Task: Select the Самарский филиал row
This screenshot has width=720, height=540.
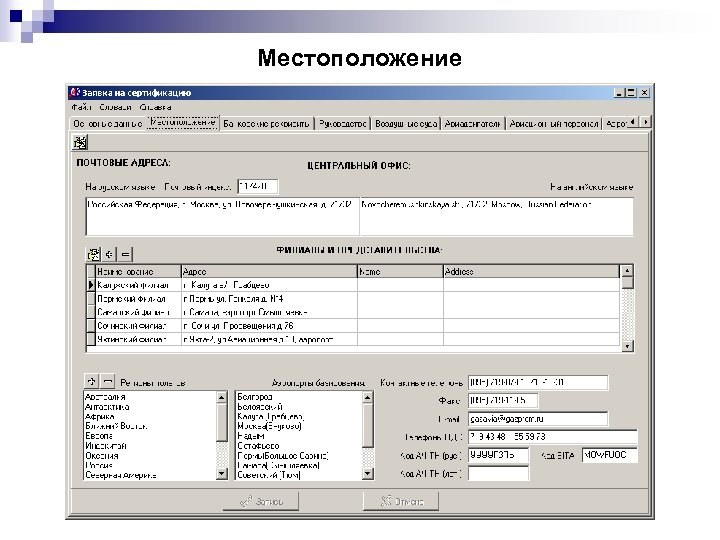Action: pyautogui.click(x=353, y=312)
